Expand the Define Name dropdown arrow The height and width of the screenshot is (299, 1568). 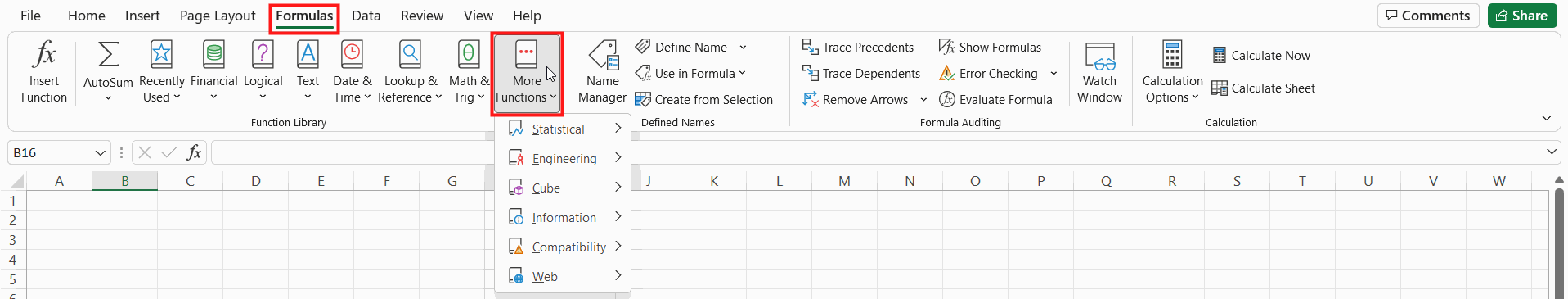743,48
